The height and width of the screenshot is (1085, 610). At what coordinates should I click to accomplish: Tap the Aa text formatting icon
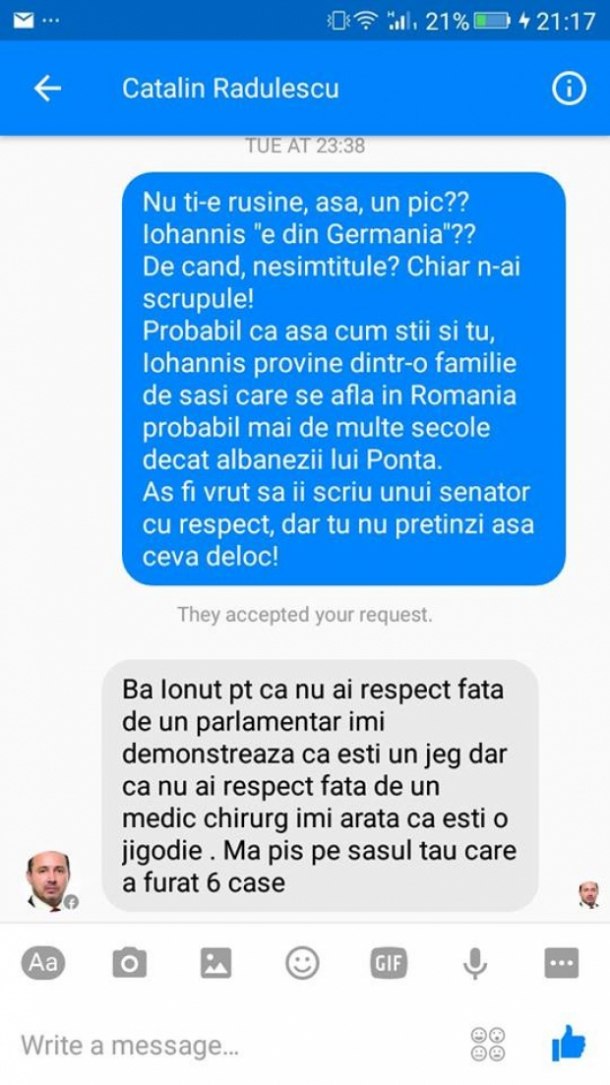pyautogui.click(x=43, y=963)
